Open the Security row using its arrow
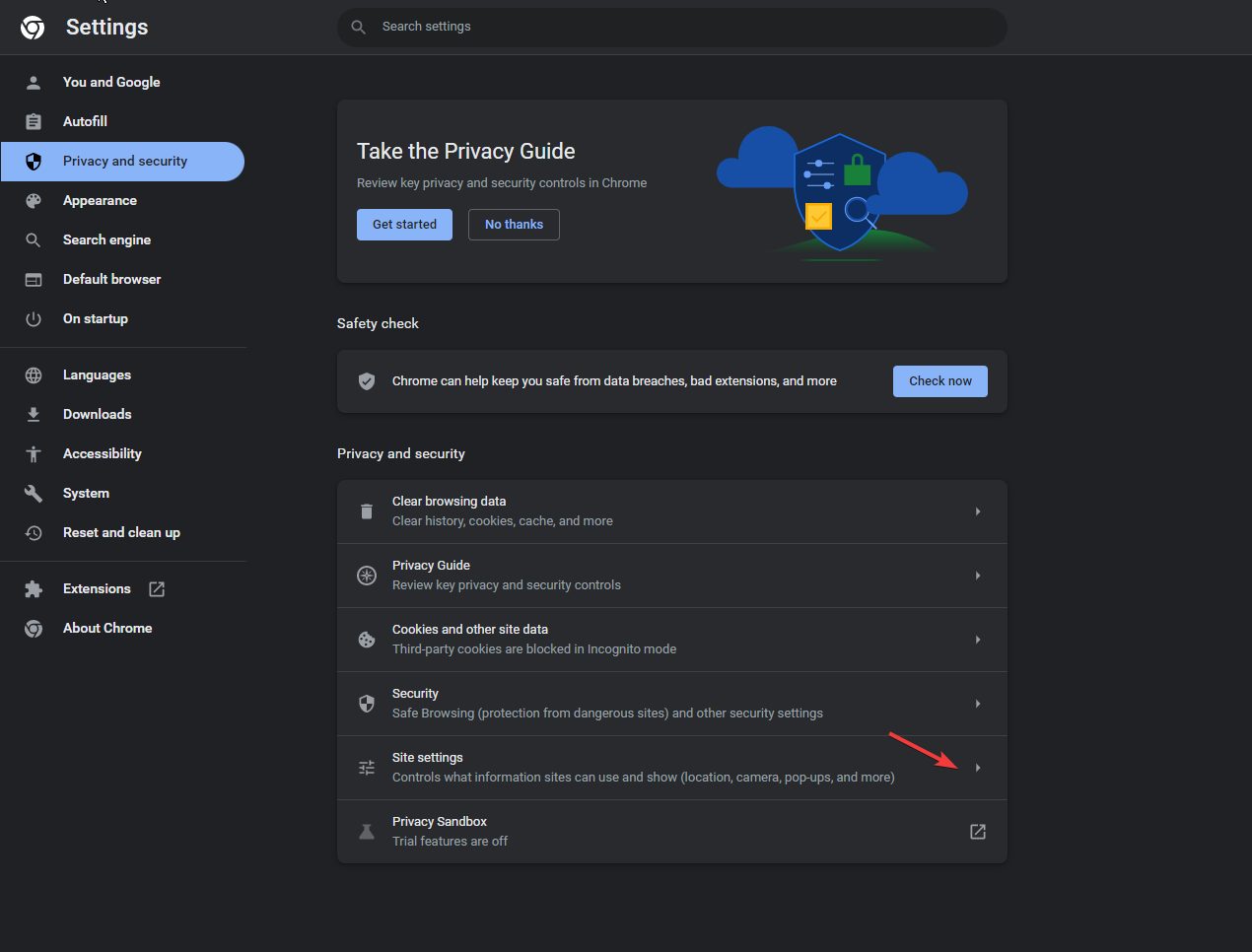The width and height of the screenshot is (1252, 952). point(978,704)
